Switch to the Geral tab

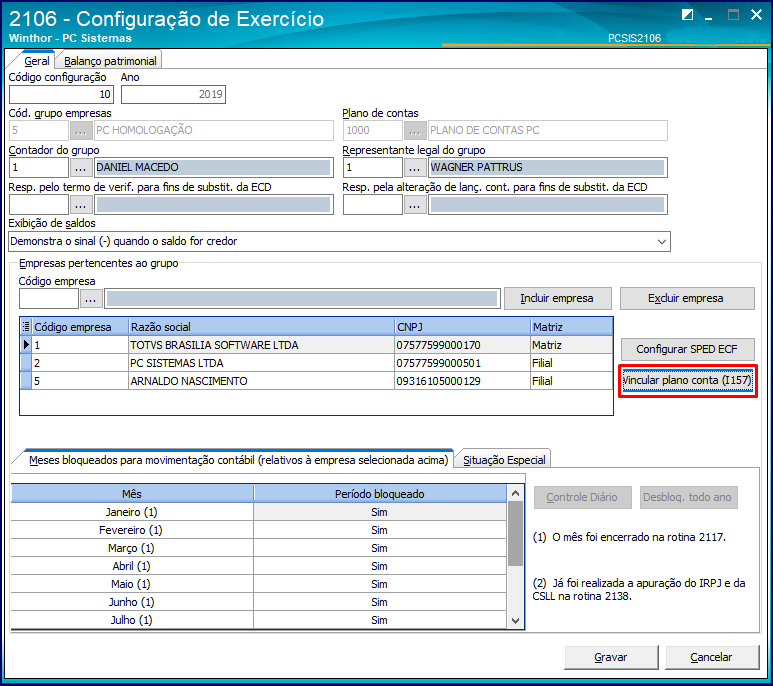[x=36, y=61]
